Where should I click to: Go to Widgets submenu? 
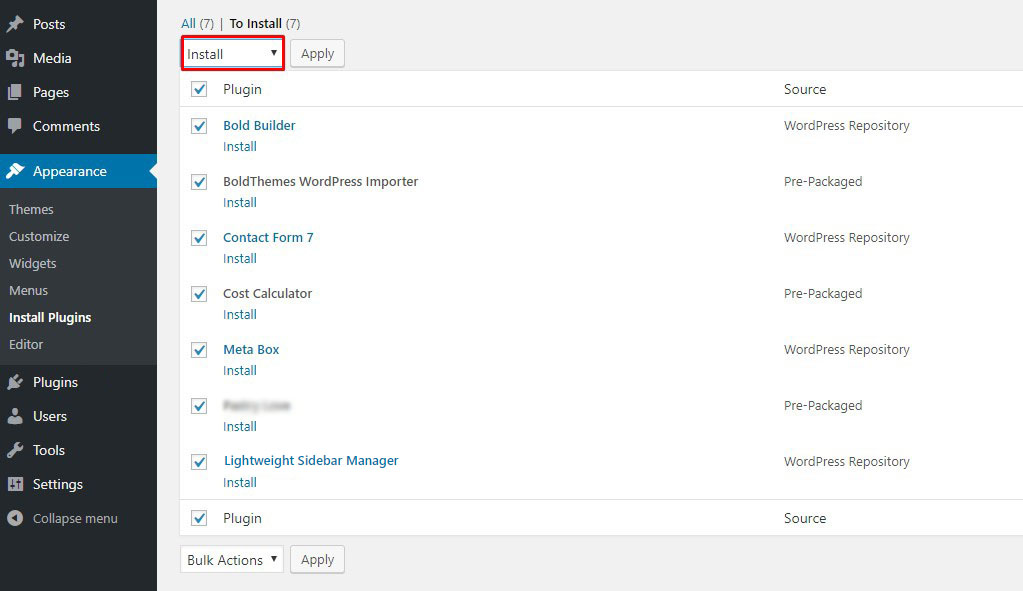coord(33,264)
